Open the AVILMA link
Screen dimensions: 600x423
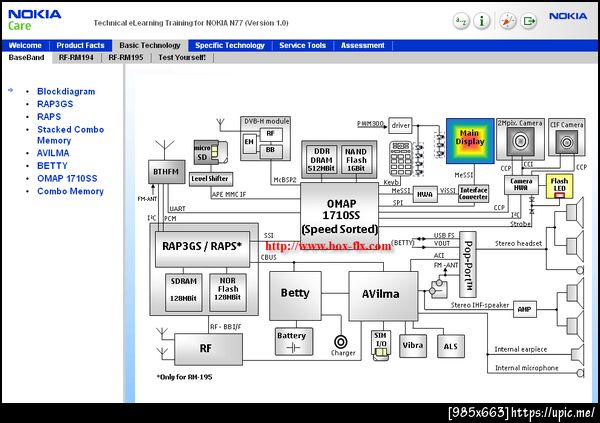pyautogui.click(x=53, y=153)
